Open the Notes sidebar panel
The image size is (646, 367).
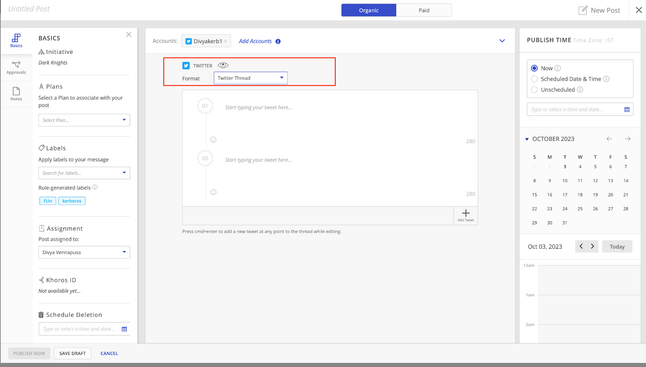[16, 94]
